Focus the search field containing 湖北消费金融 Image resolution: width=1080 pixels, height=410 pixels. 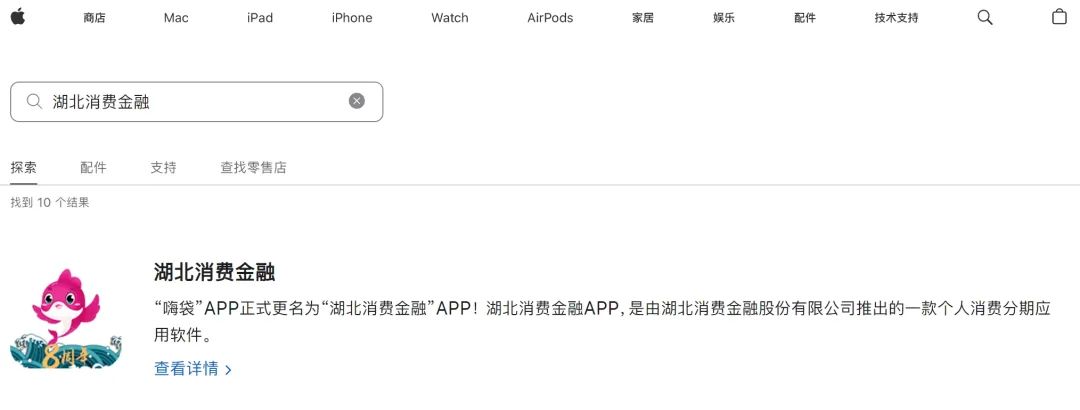tap(196, 102)
